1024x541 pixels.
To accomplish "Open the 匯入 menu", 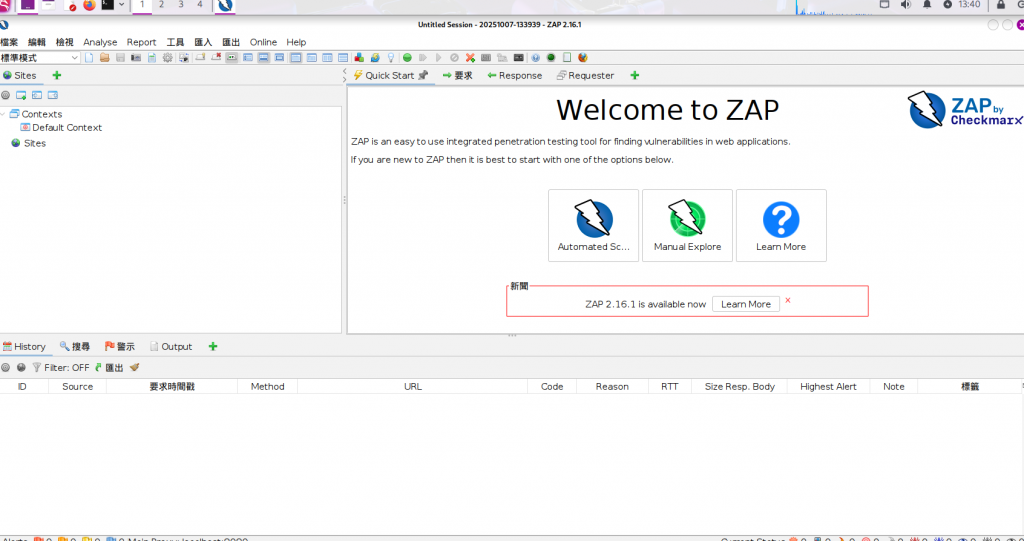I will point(203,42).
